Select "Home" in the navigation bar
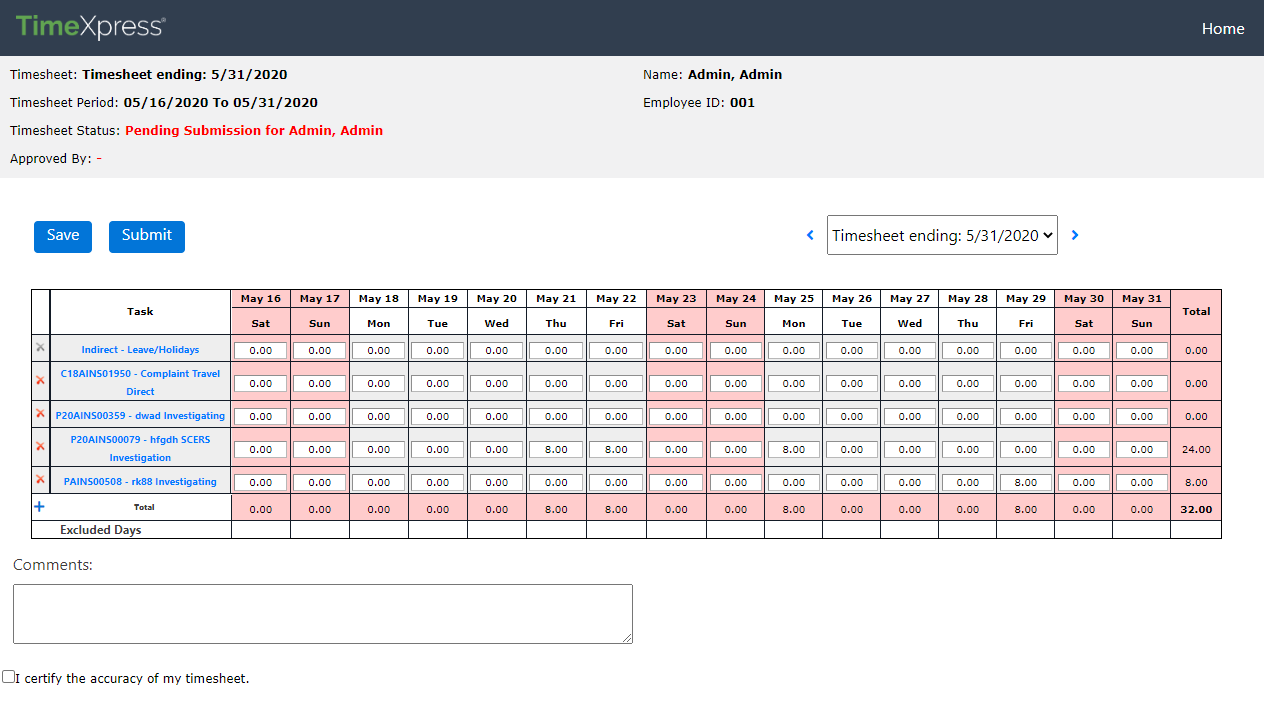1264x712 pixels. [1223, 28]
